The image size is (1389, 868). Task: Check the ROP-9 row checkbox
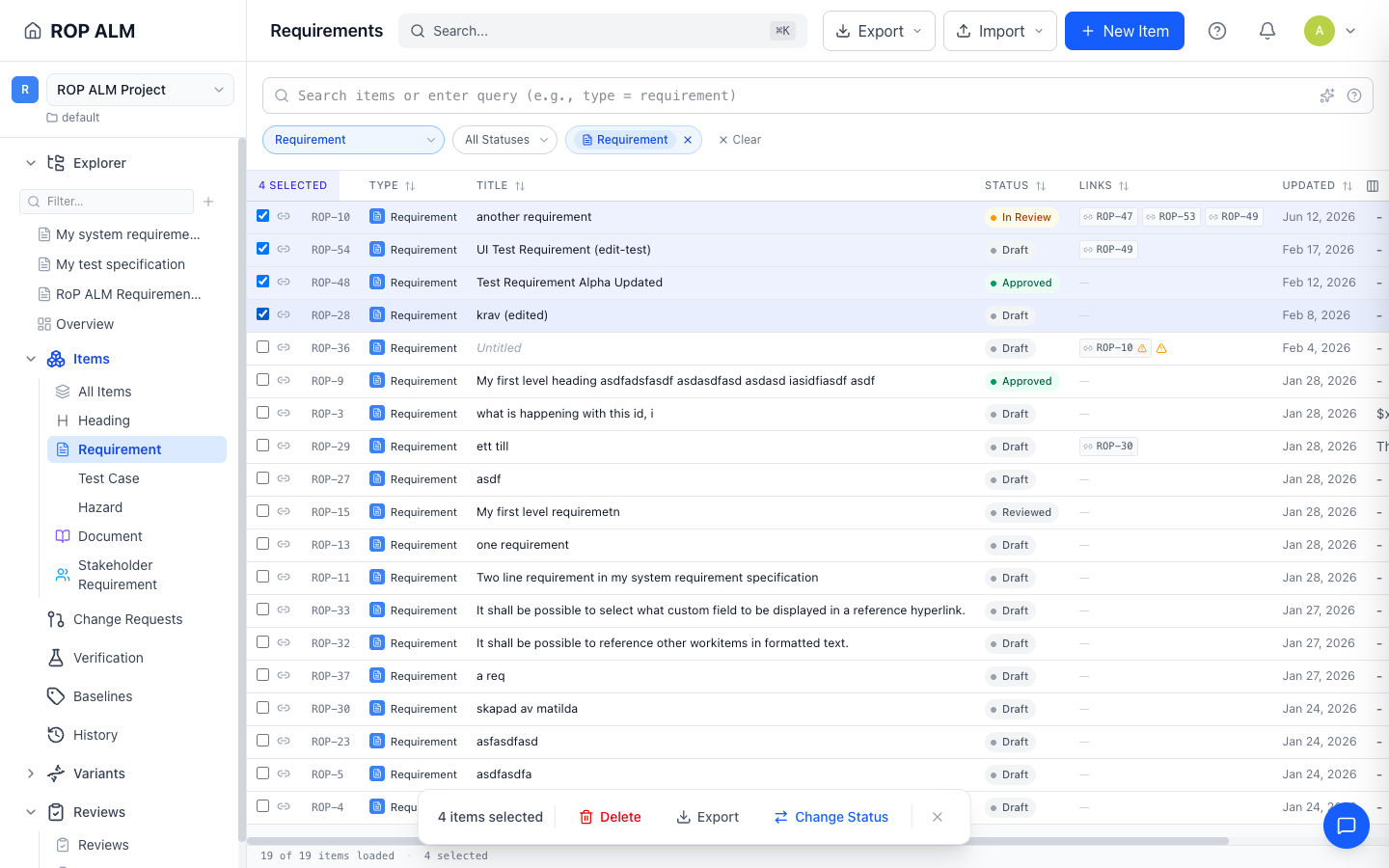262,380
